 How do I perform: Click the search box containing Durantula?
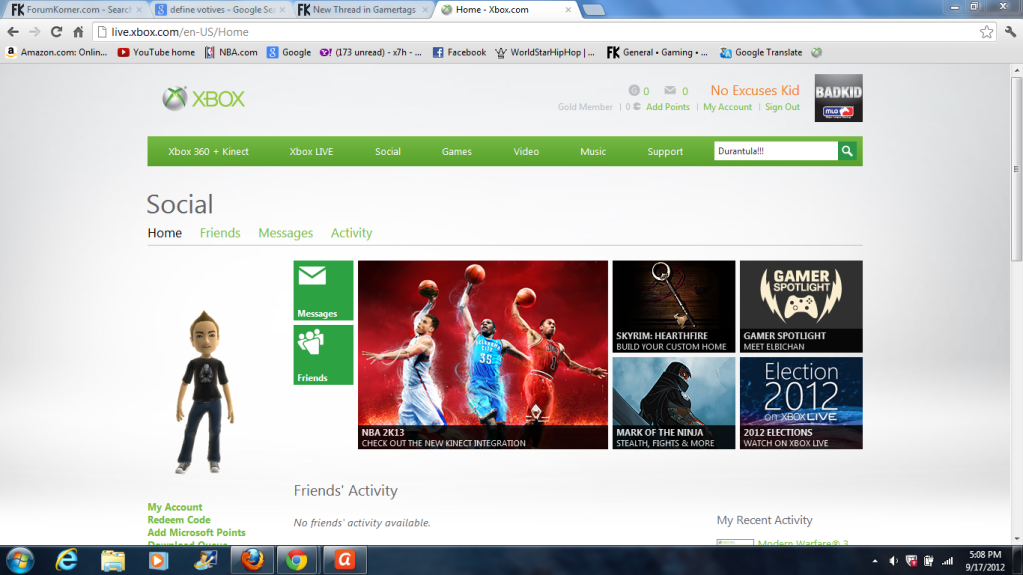coord(774,151)
